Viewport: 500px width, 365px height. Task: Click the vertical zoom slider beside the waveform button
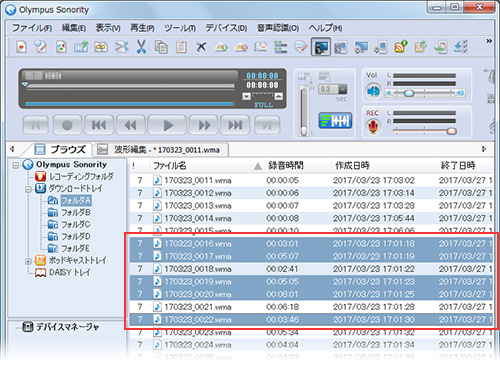tap(304, 111)
